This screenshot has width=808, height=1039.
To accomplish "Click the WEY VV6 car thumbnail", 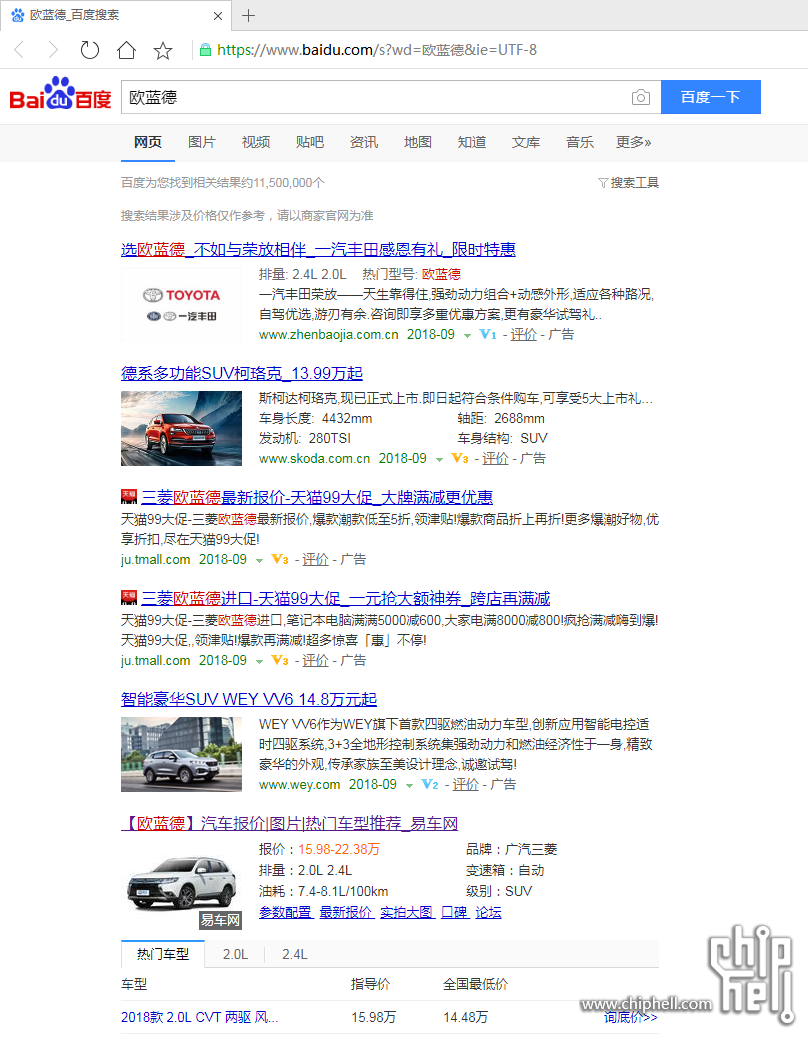I will 182,754.
